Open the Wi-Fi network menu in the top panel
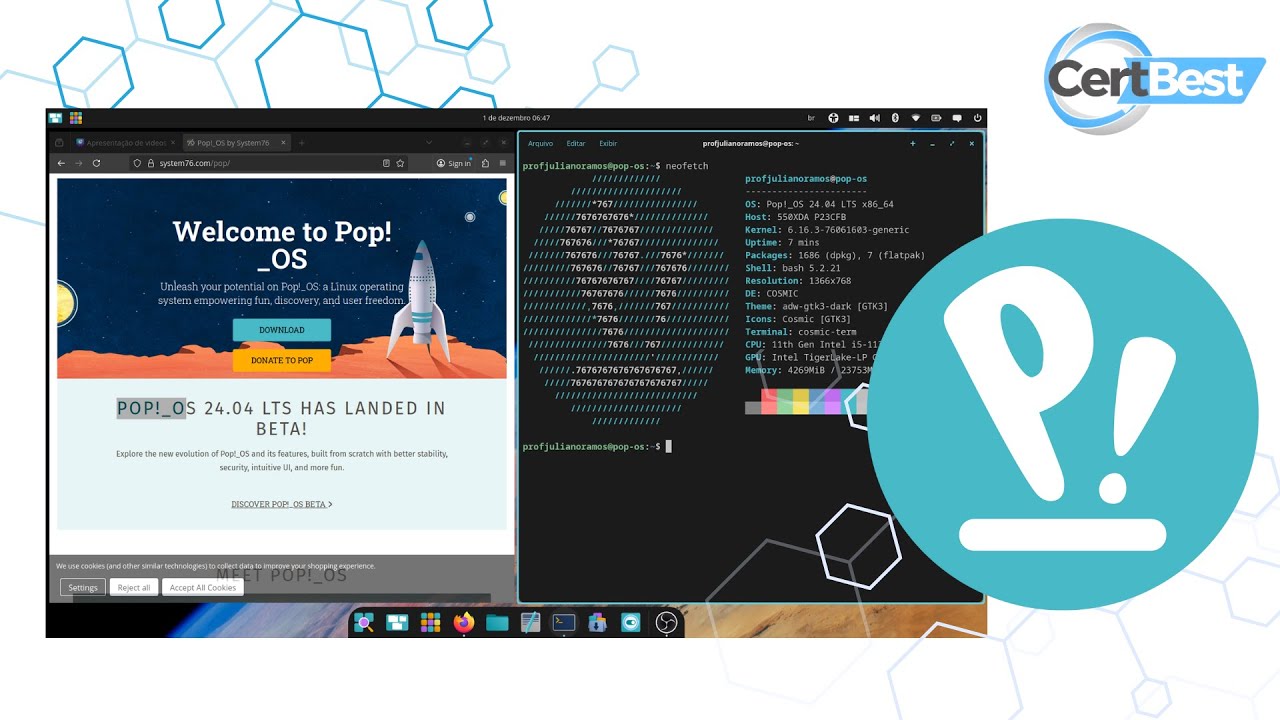 915,118
